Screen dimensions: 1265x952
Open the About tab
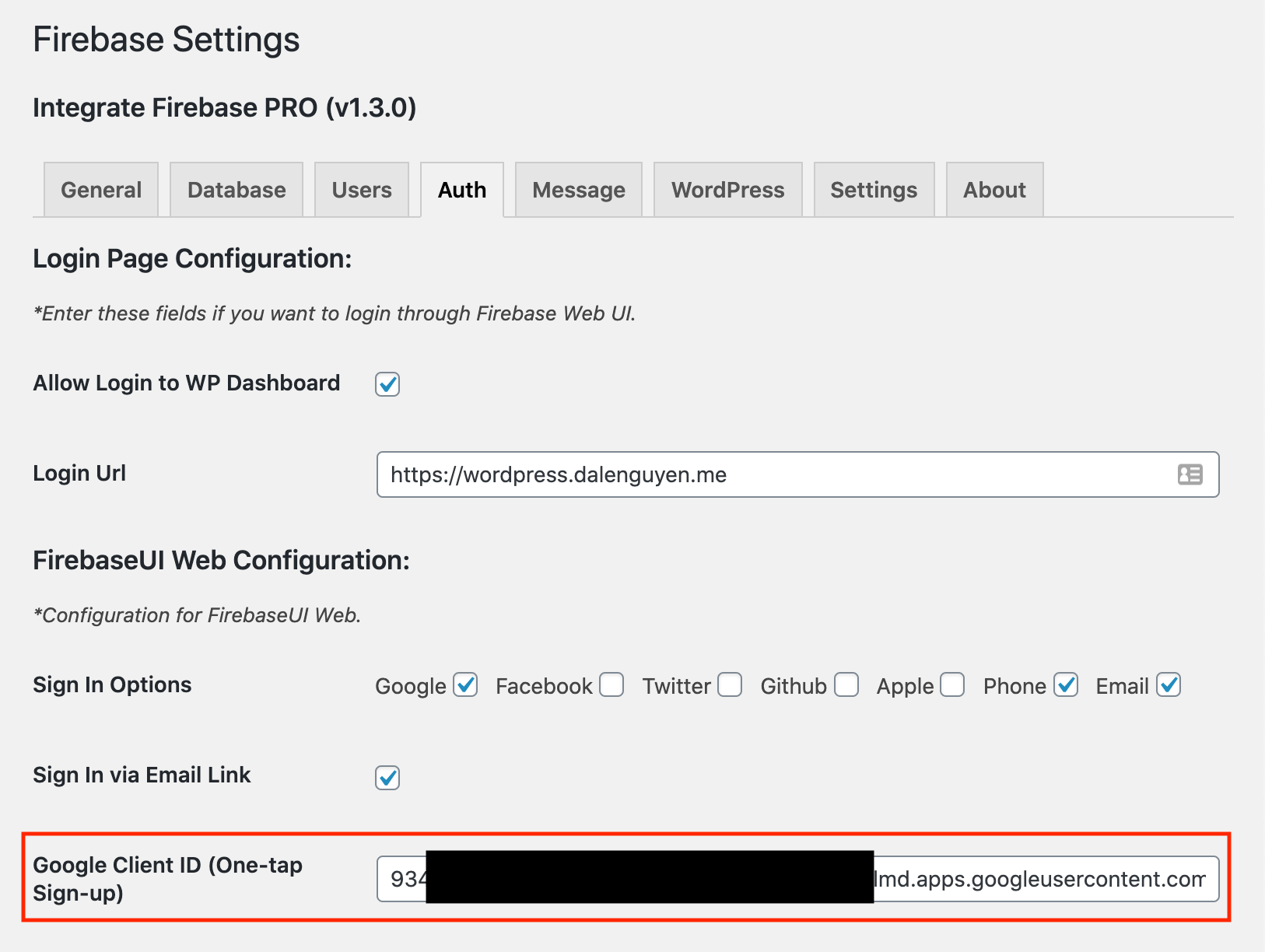click(x=994, y=190)
